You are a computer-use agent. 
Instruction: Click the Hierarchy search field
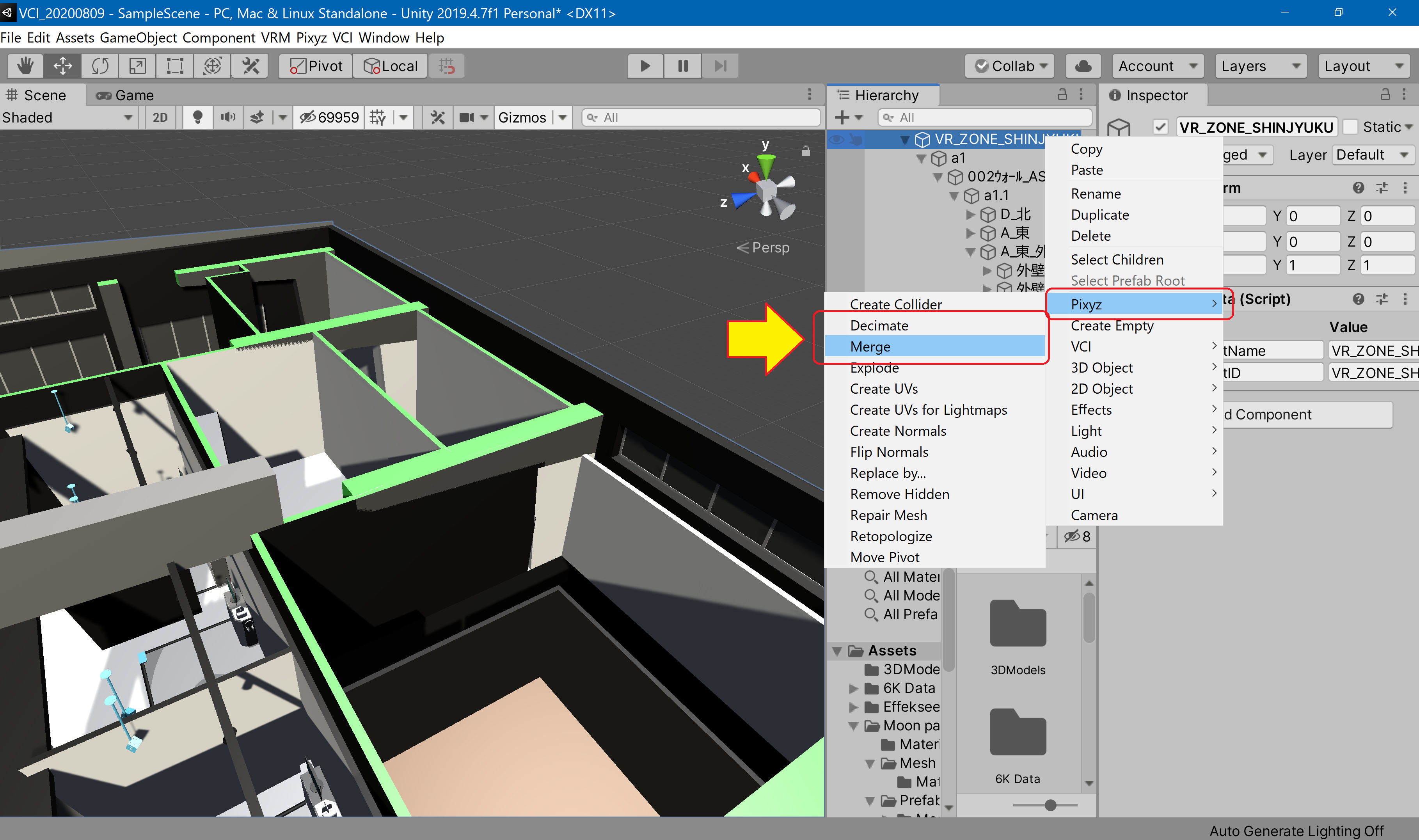985,117
